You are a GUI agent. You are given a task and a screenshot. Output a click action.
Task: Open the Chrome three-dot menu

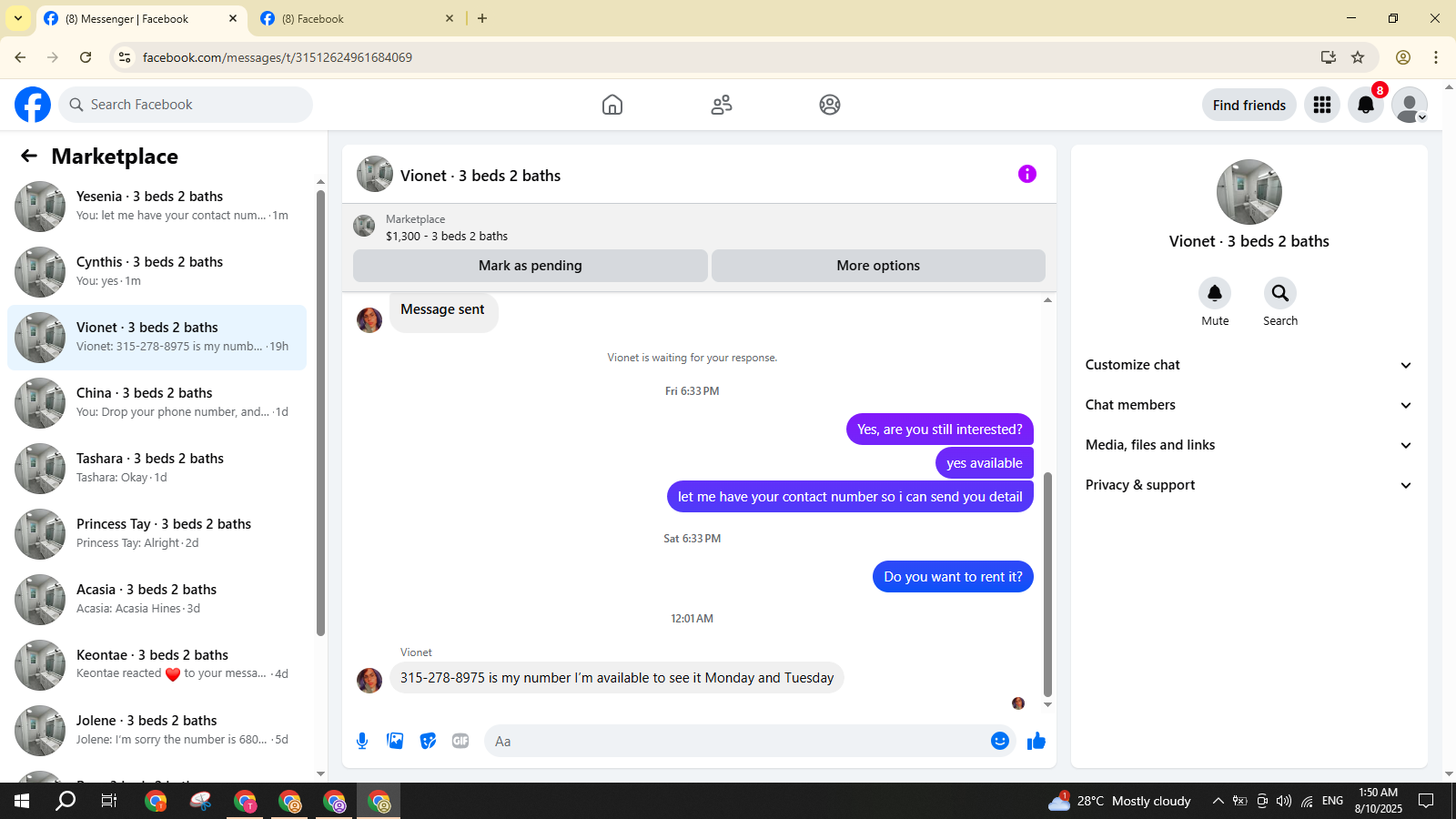tap(1436, 57)
